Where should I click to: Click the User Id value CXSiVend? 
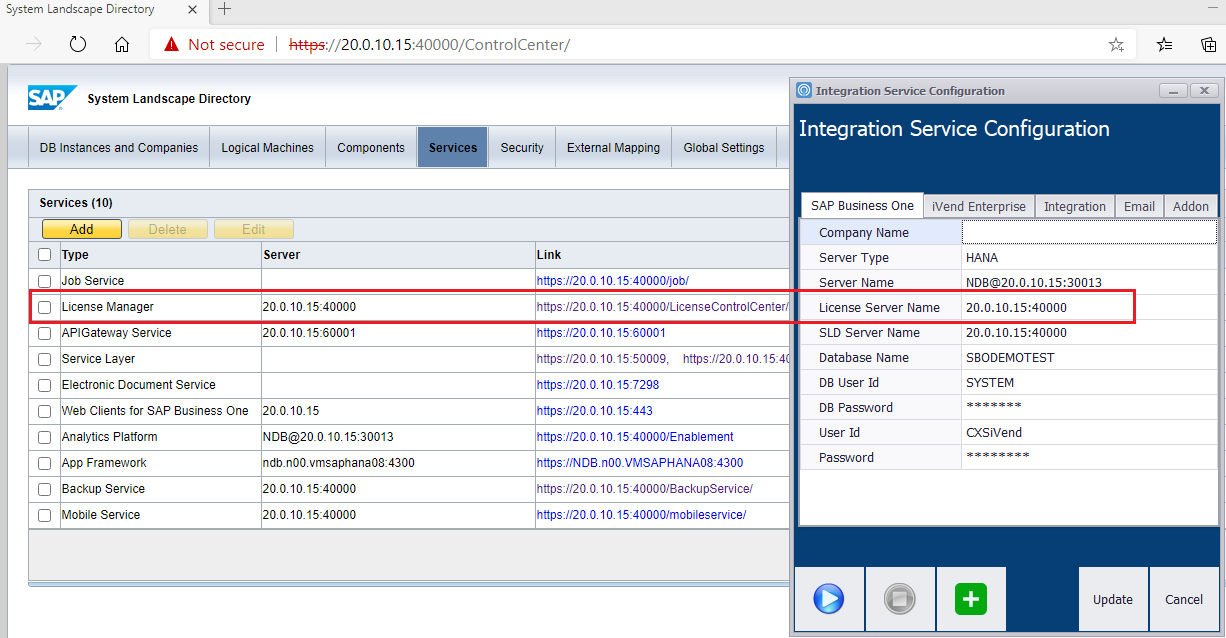(x=994, y=433)
